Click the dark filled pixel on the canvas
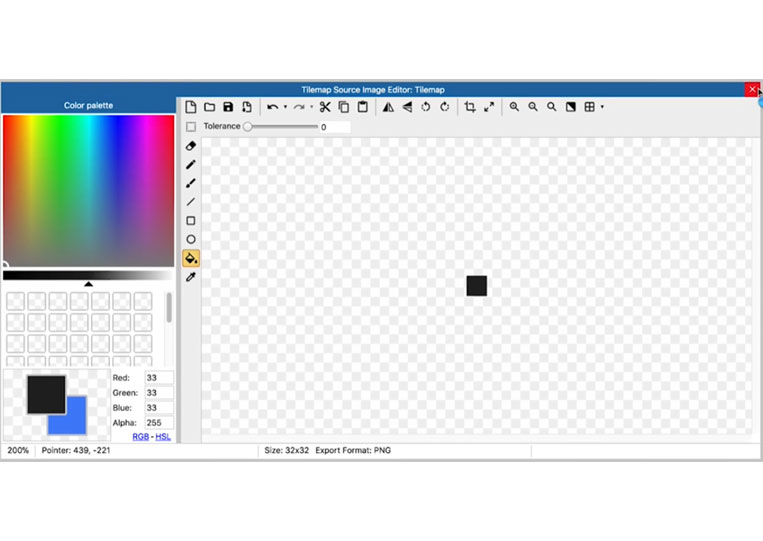 477,286
